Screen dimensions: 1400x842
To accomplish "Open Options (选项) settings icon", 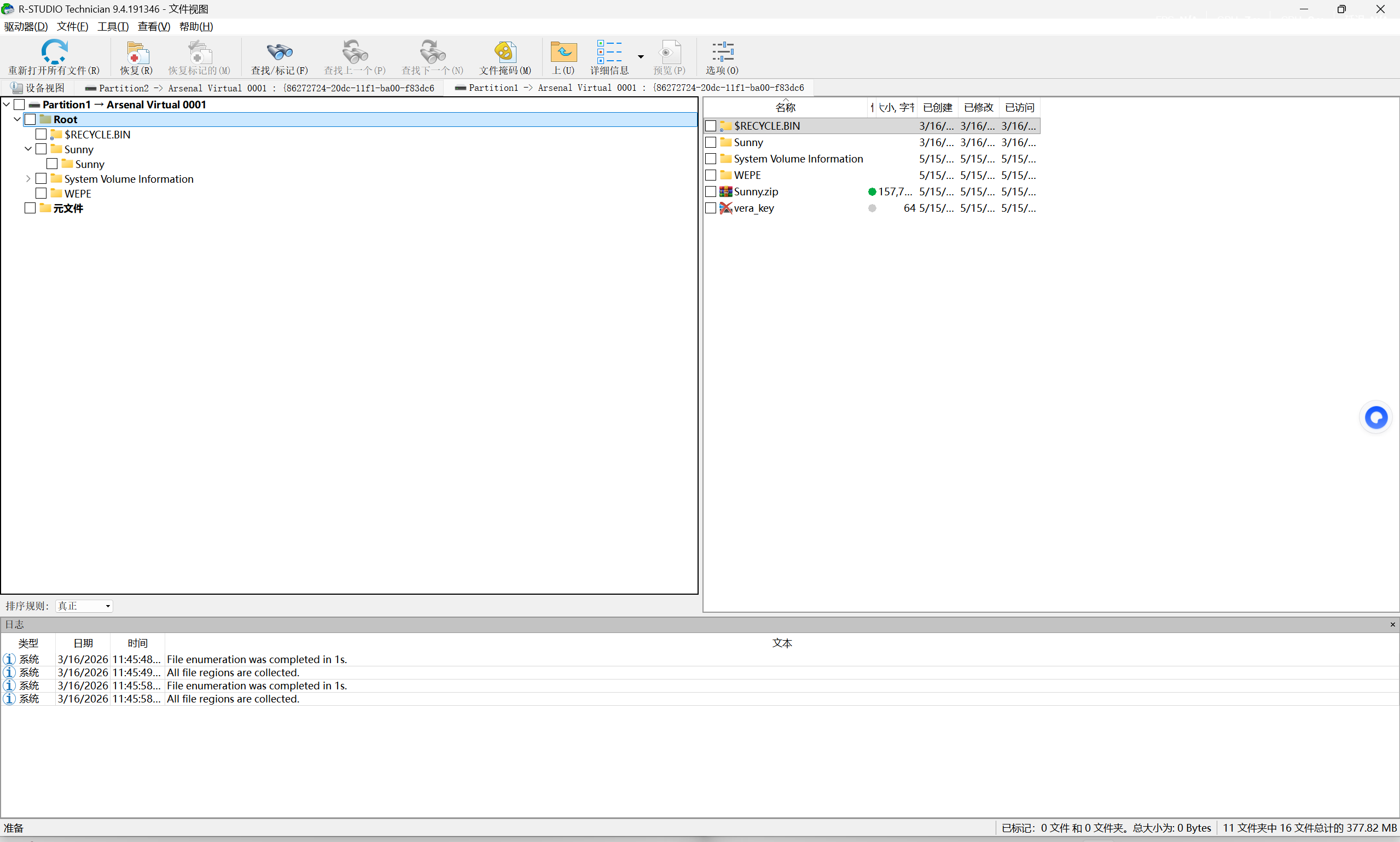I will [722, 53].
